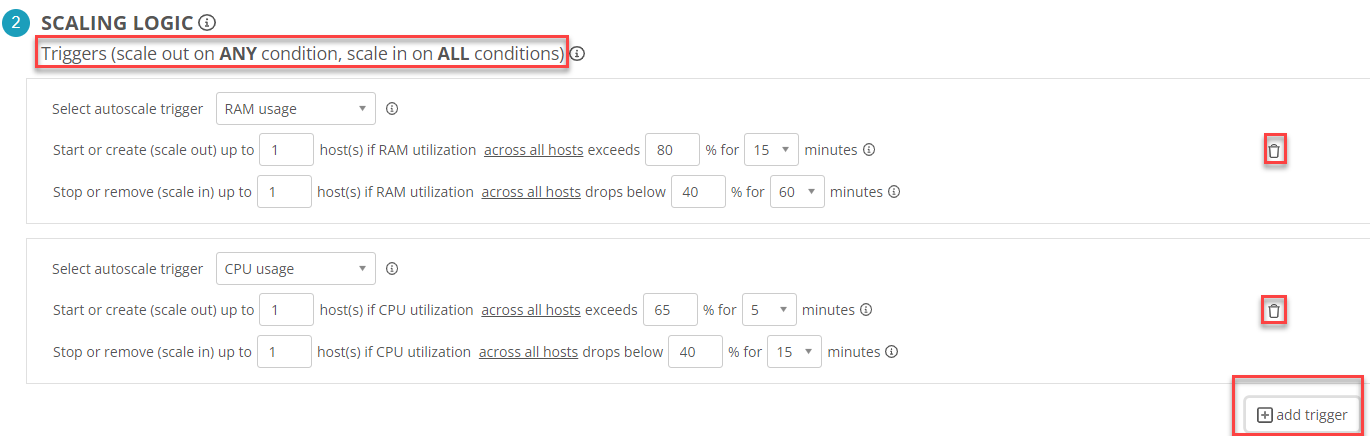
Task: Expand RAM scale-out 15 minutes dropdown
Action: tap(772, 150)
